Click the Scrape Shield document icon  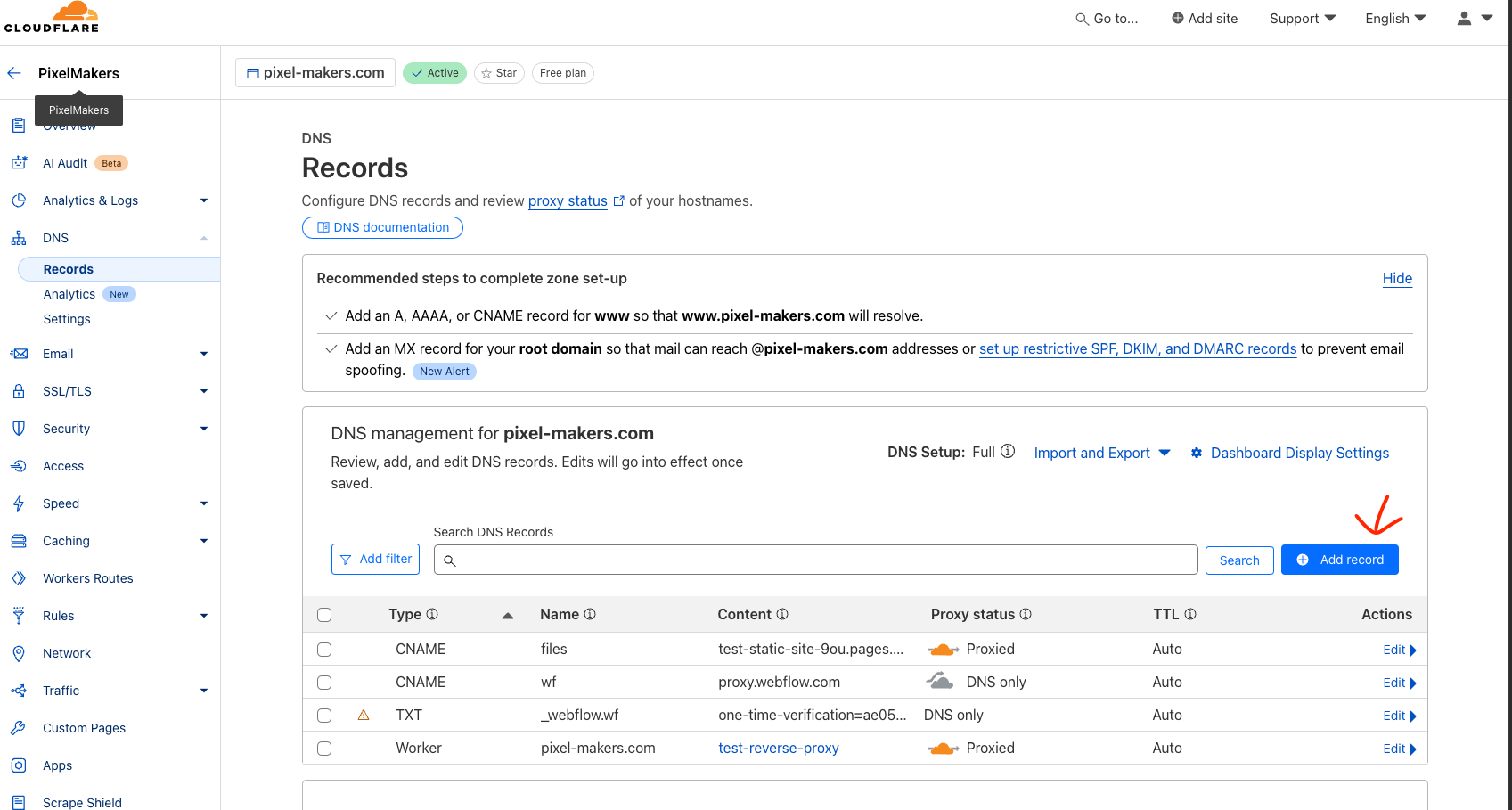(x=19, y=803)
